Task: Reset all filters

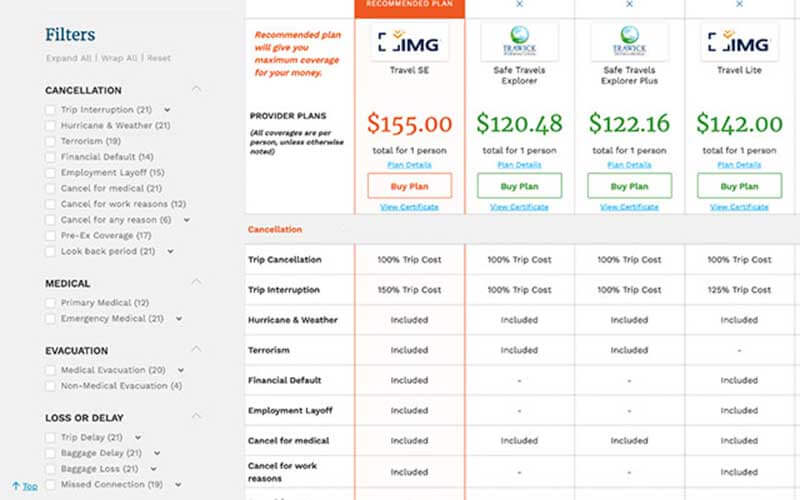Action: point(159,58)
